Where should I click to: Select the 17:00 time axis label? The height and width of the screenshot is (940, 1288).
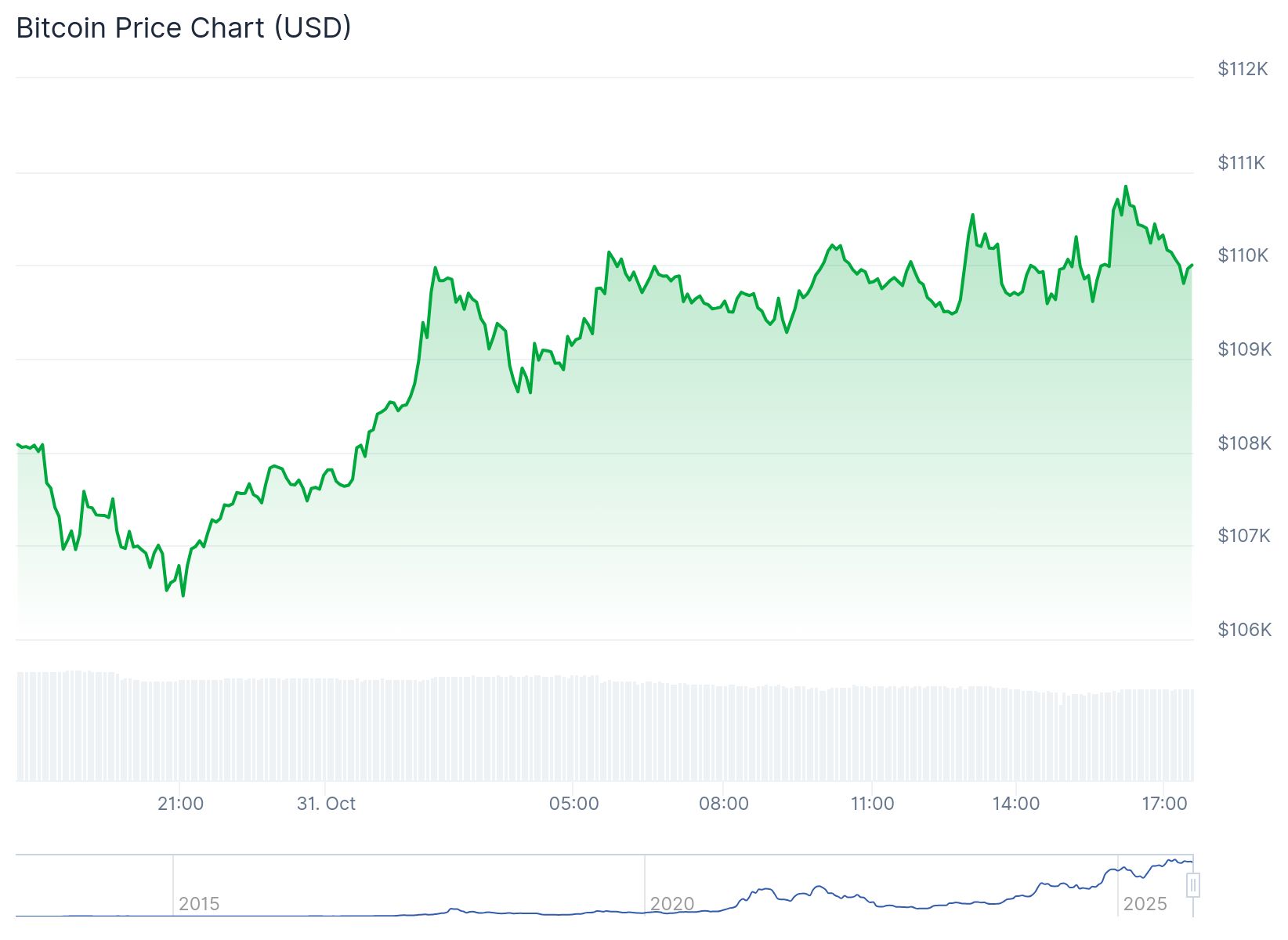pyautogui.click(x=1164, y=804)
